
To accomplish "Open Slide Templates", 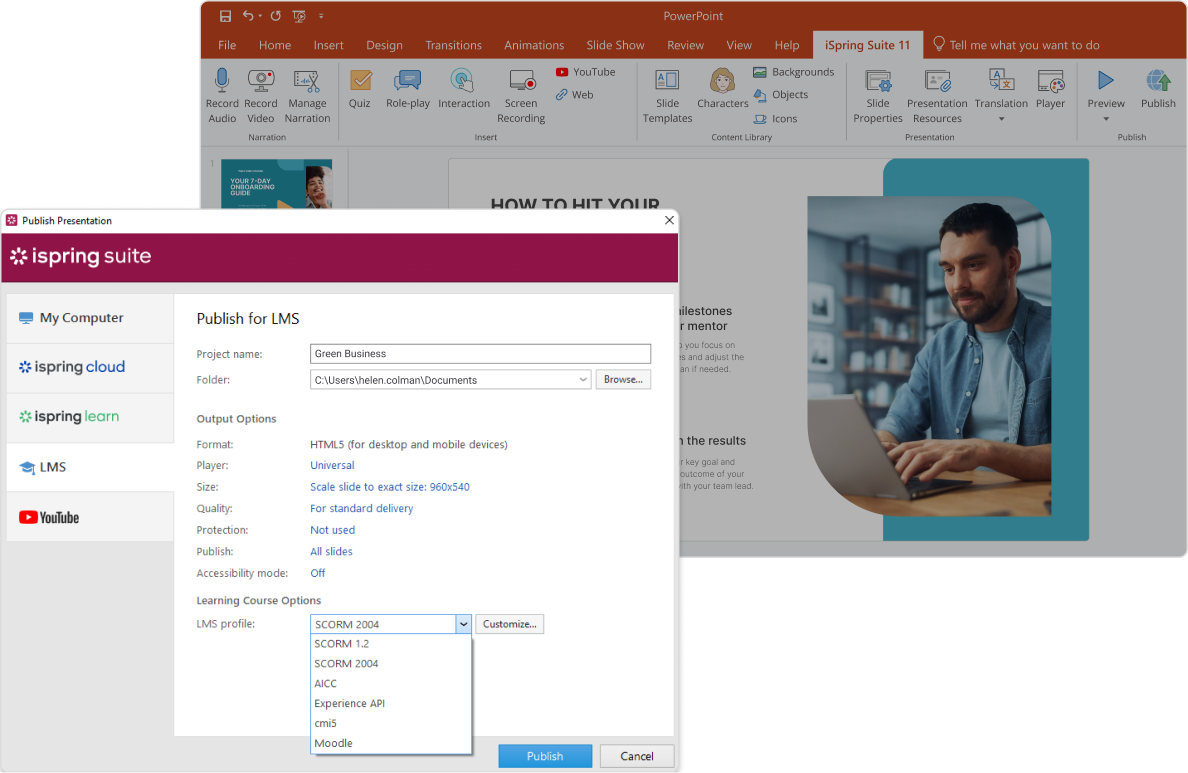I will tap(667, 95).
